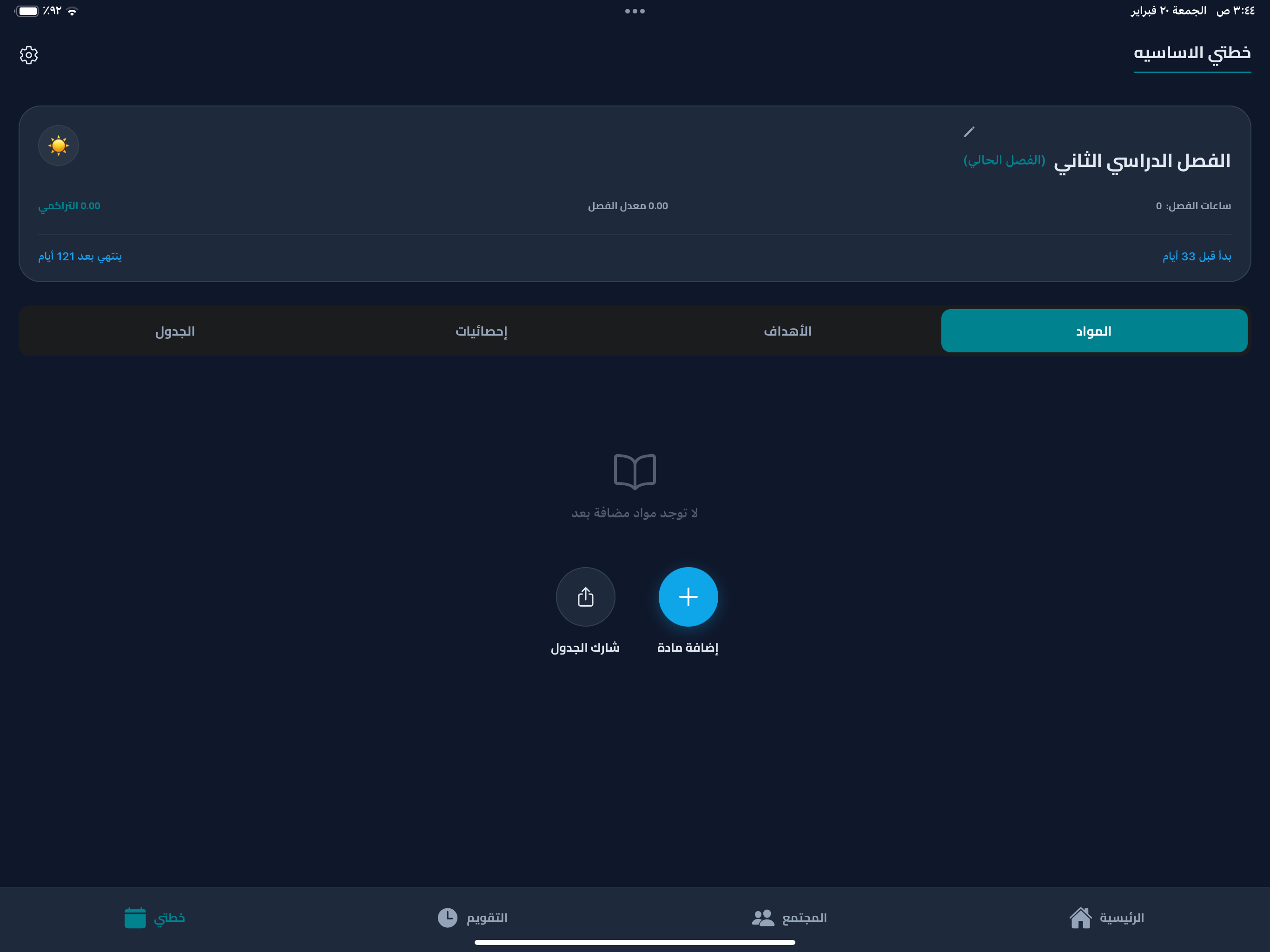Tap ساعات الفصل: 0 hours text

tap(1193, 205)
